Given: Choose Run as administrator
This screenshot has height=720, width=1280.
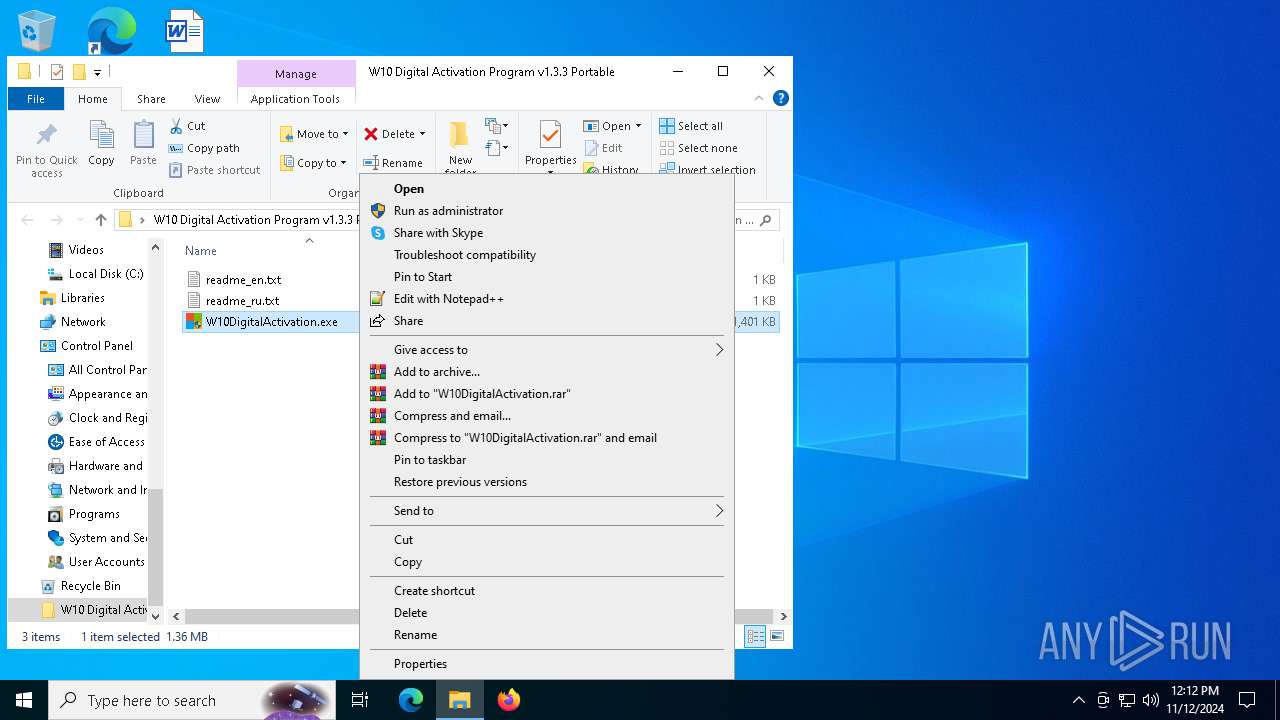Looking at the screenshot, I should (x=546, y=211).
